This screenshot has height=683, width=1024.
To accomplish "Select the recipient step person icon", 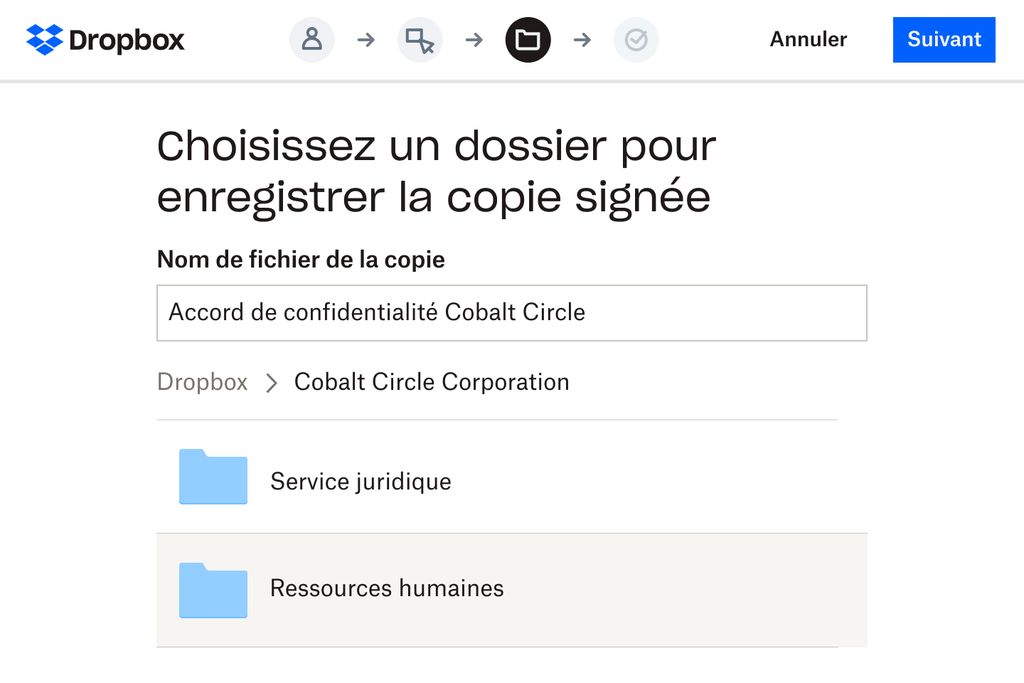I will pos(312,39).
